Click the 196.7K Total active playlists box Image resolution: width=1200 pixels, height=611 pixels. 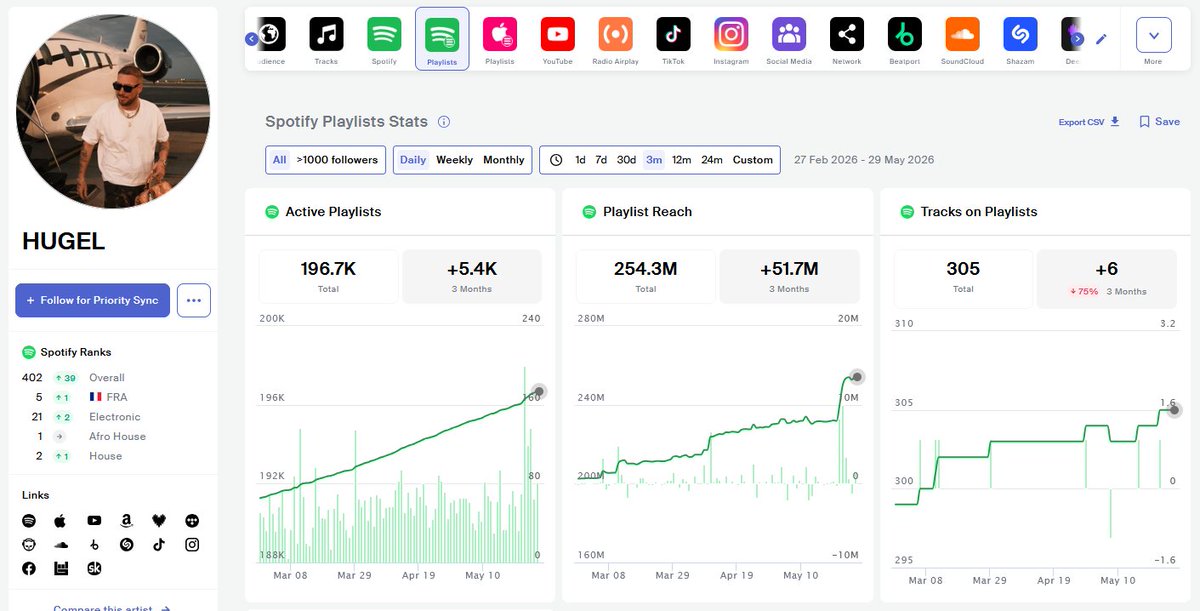tap(328, 276)
